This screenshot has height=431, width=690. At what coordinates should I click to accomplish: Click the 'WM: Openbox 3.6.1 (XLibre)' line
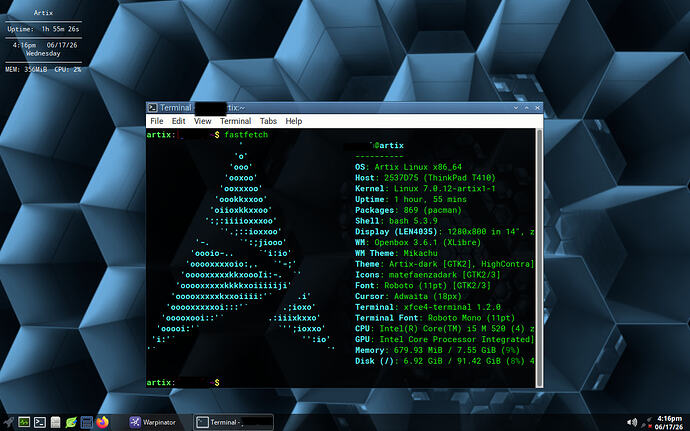[418, 243]
